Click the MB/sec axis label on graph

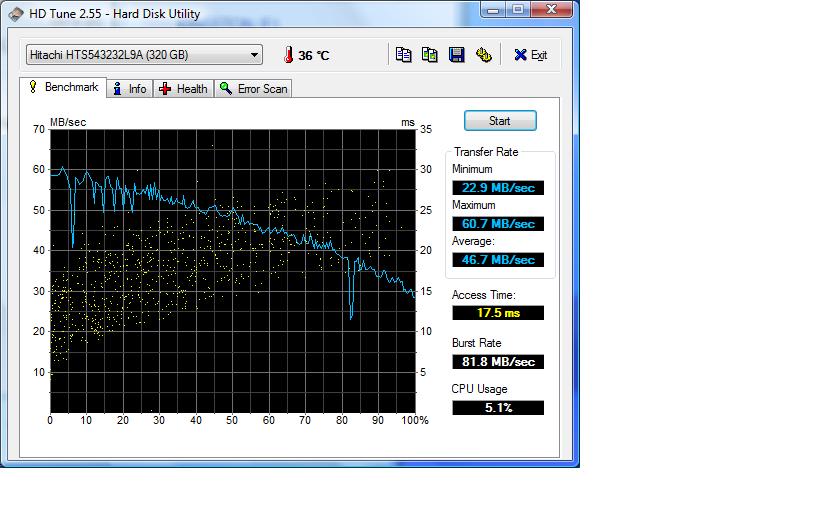[68, 122]
